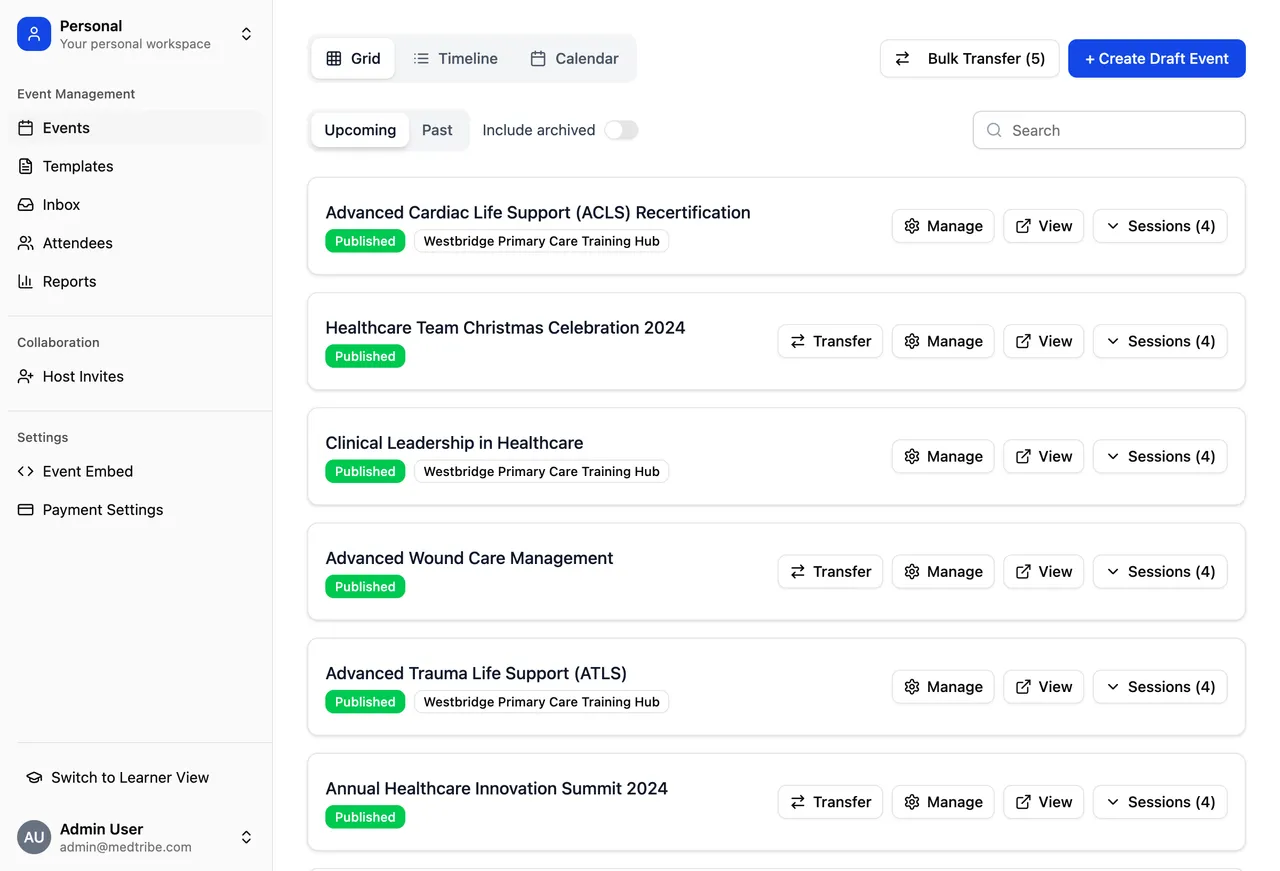Open the Admin User account menu chevron

pos(246,837)
